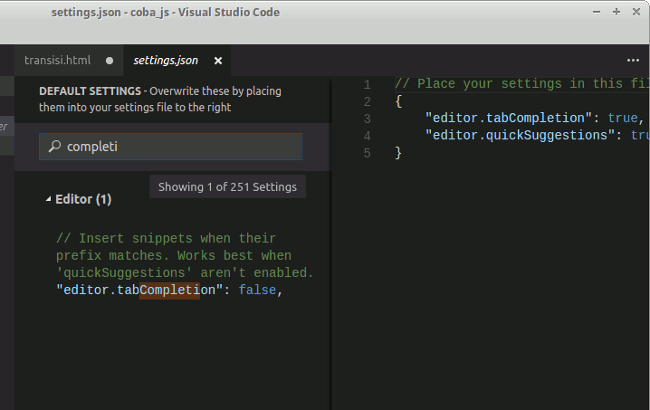
Task: Click the closing brace on line 5
Action: click(398, 153)
